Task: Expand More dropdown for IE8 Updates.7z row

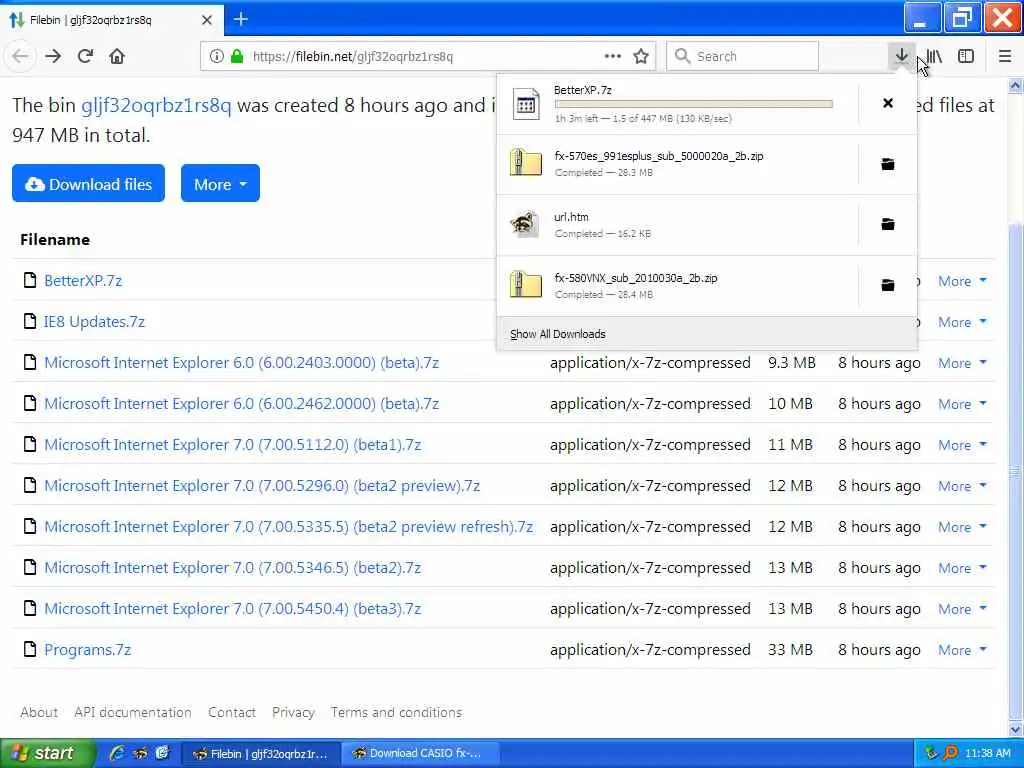Action: click(962, 322)
